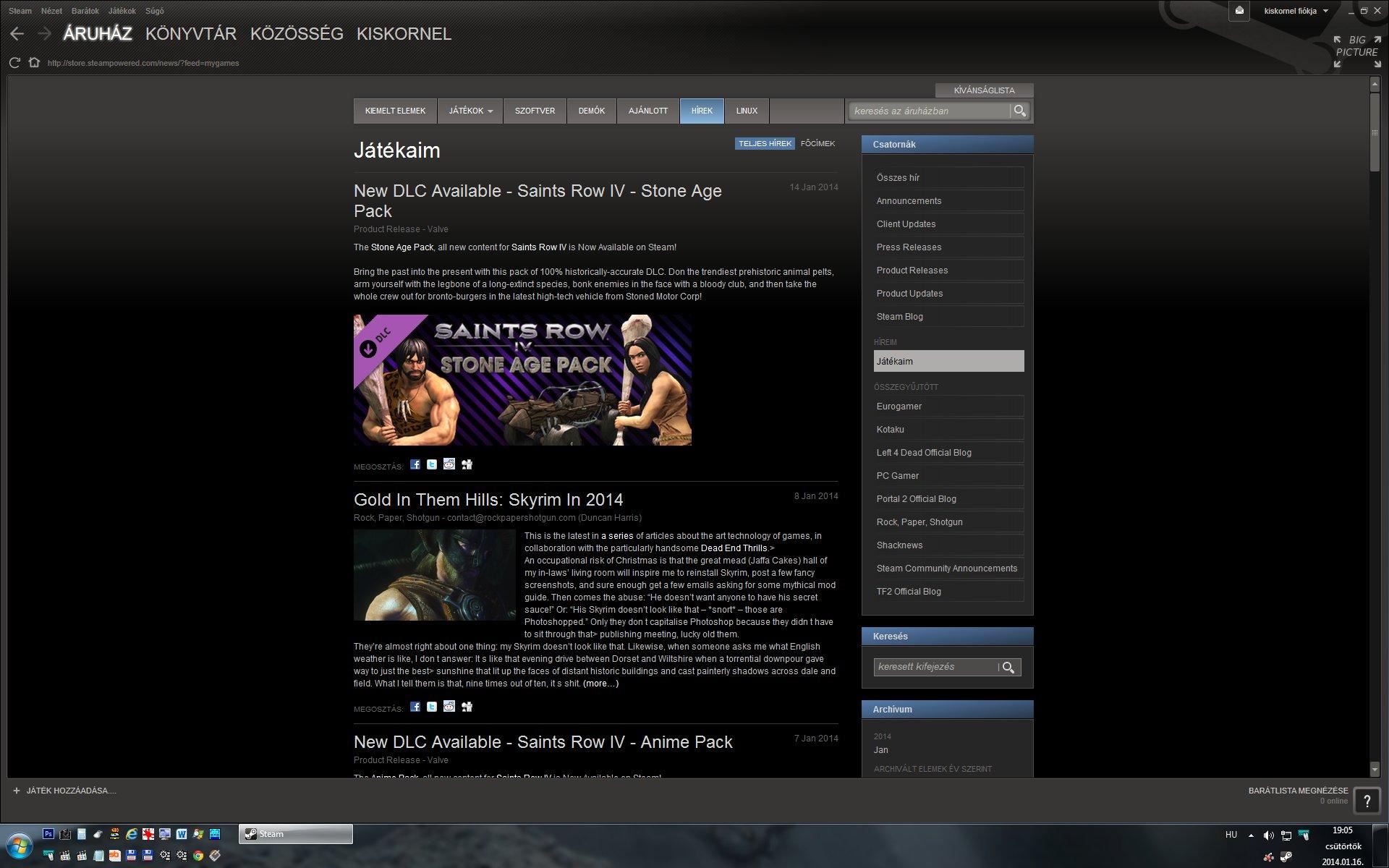Switch news view to Teljes hírek
Viewport: 1389px width, 868px height.
(x=765, y=143)
